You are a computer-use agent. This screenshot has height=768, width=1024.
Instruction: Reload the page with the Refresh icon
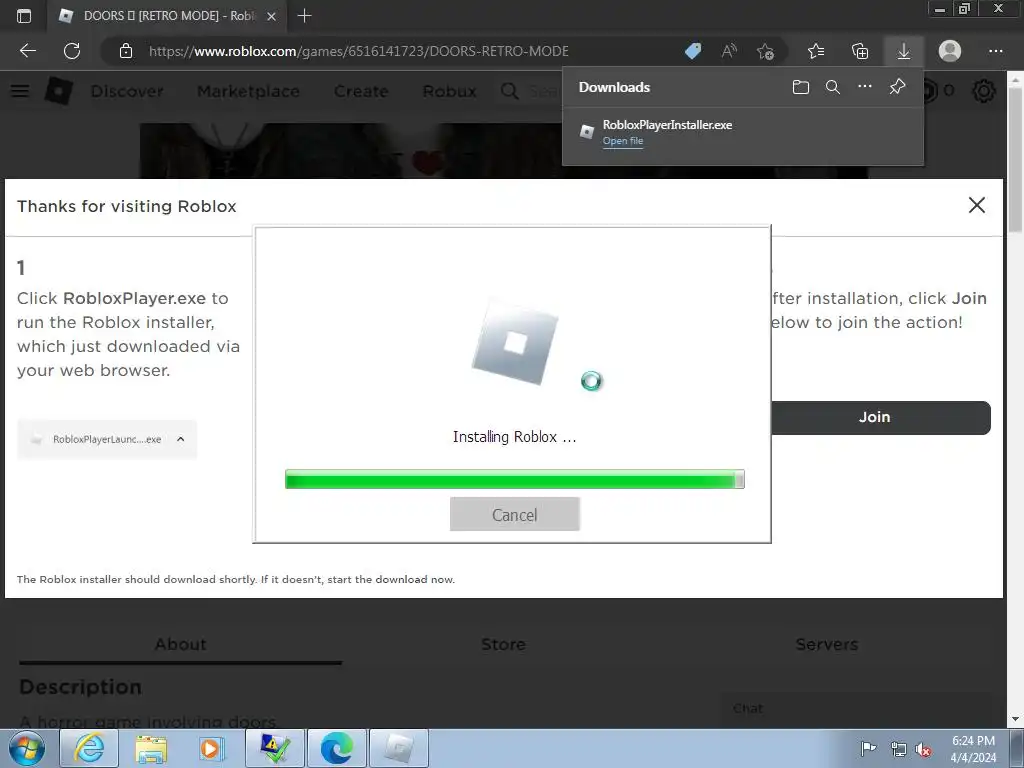pos(72,51)
